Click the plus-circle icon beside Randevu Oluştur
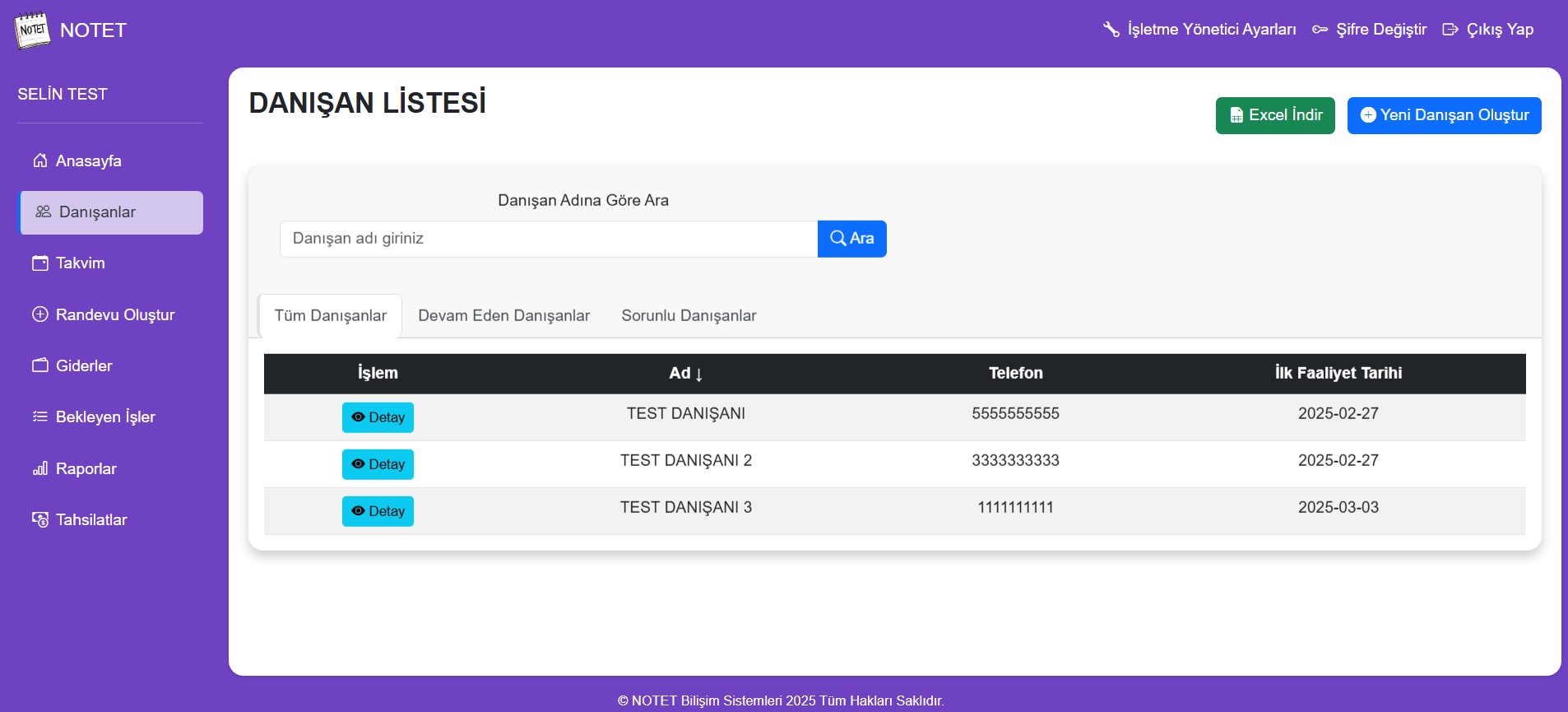This screenshot has height=712, width=1568. point(40,314)
